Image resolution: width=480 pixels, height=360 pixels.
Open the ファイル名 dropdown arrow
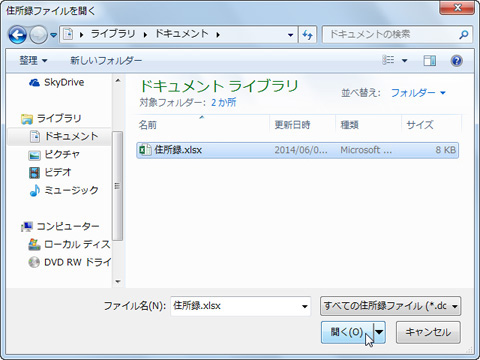click(305, 306)
